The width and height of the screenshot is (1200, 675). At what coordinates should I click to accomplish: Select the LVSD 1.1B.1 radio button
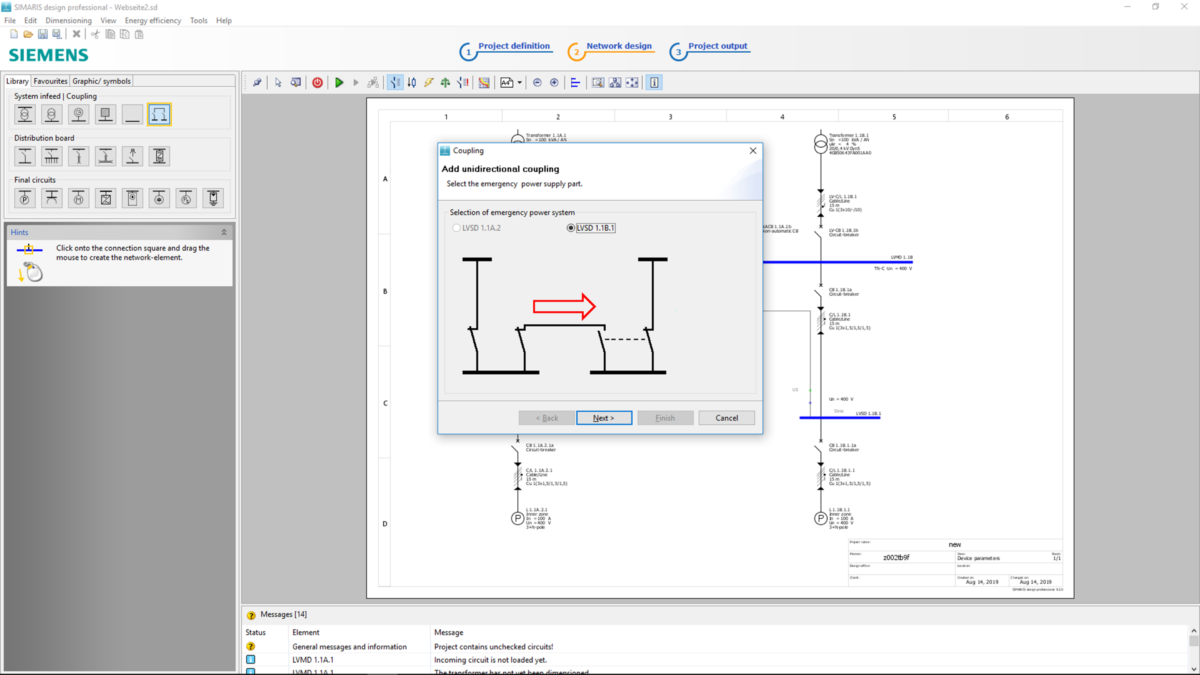pos(571,228)
